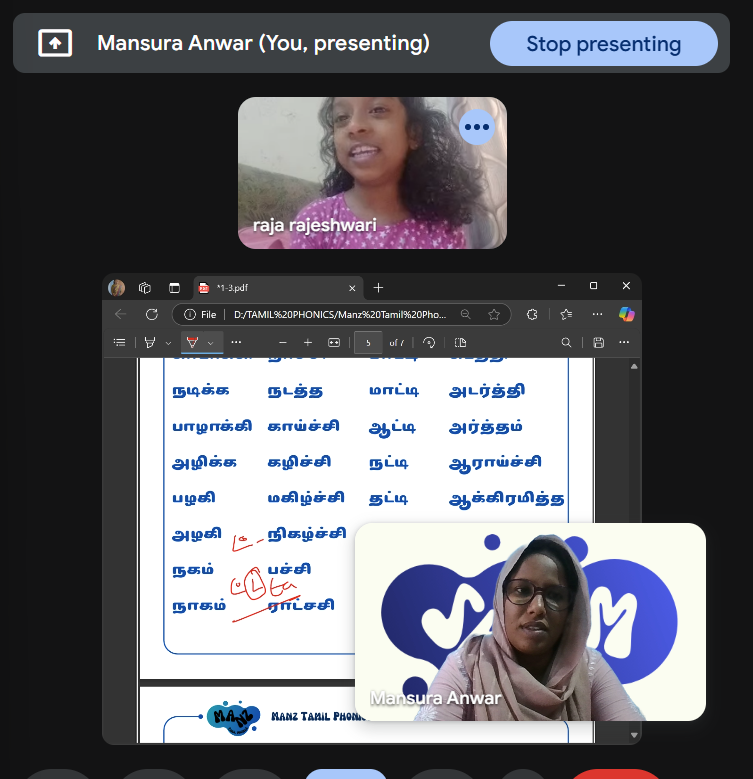Expand the Highlight color options dropdown
The image size is (753, 779).
point(167,342)
